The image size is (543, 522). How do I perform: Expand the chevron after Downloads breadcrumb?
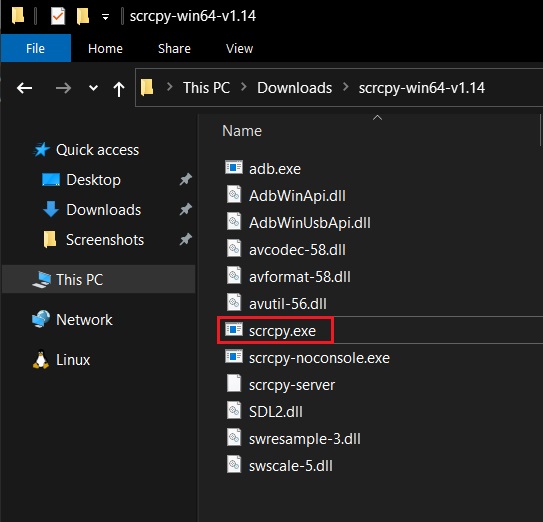point(345,87)
